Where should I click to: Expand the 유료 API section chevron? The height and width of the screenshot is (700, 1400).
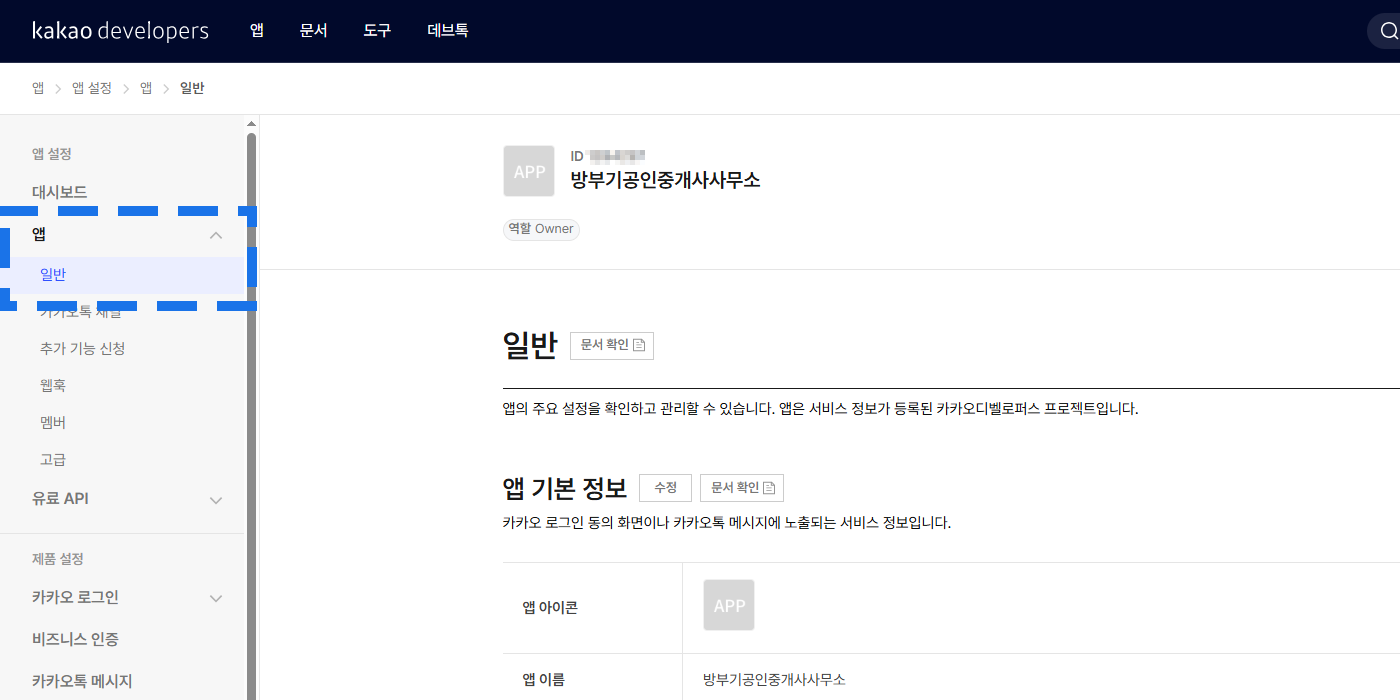[x=215, y=500]
